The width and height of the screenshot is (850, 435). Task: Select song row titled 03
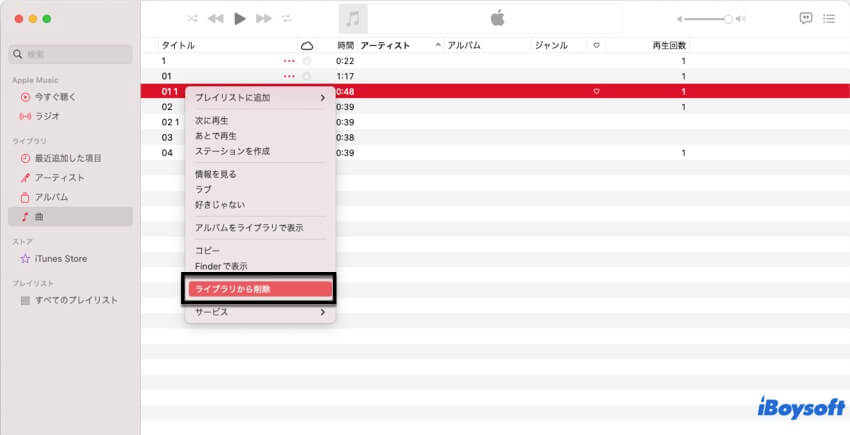click(x=495, y=137)
